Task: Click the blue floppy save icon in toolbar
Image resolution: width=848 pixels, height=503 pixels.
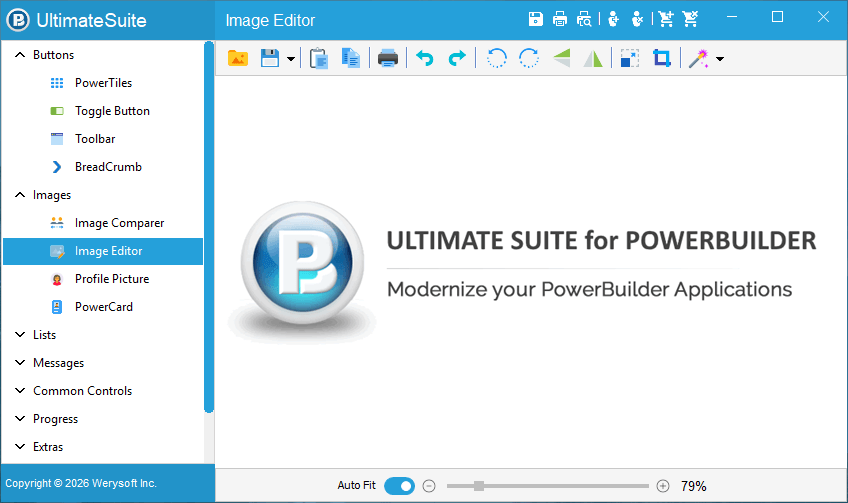Action: click(x=270, y=58)
